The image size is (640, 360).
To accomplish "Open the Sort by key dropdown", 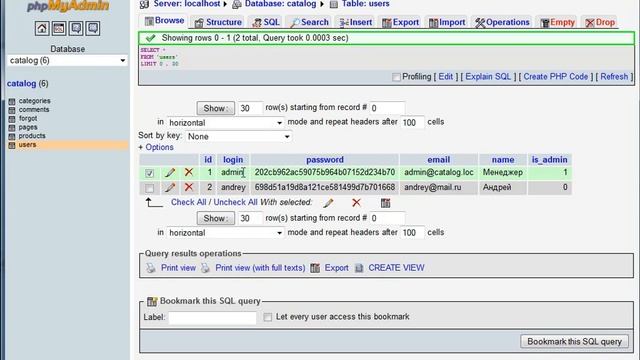I will click(x=238, y=136).
